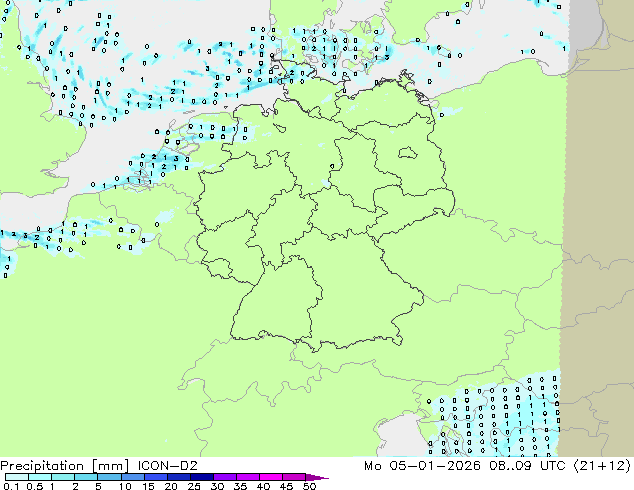Click the 'Precipitation [mm]' title text
This screenshot has width=634, height=490.
coord(64,466)
